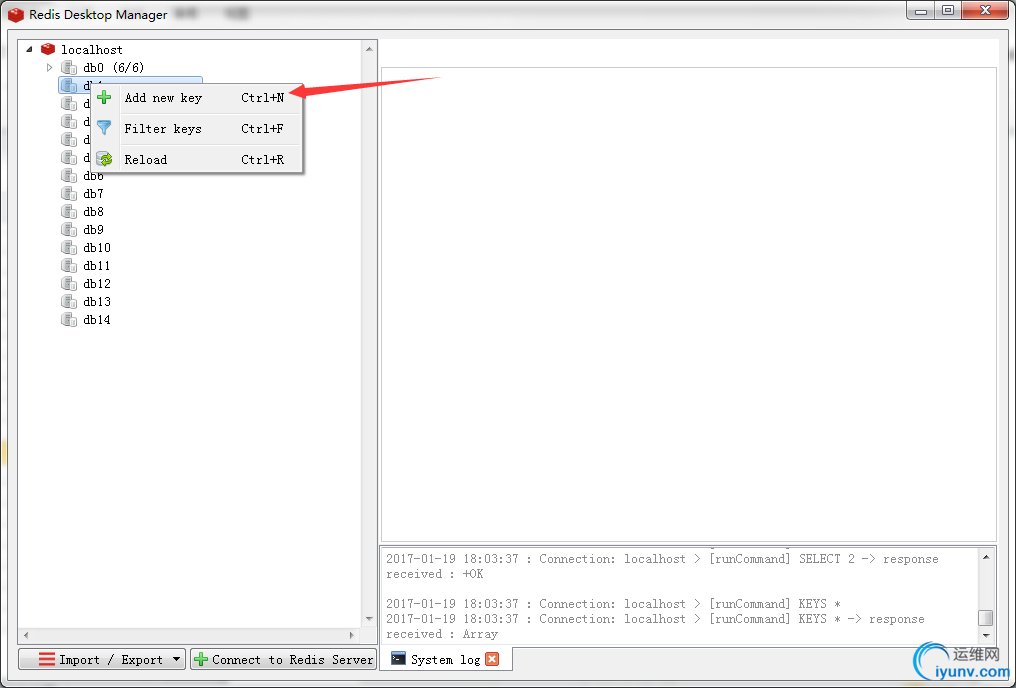Click system log scroll down arrow
This screenshot has width=1016, height=688.
[x=986, y=636]
